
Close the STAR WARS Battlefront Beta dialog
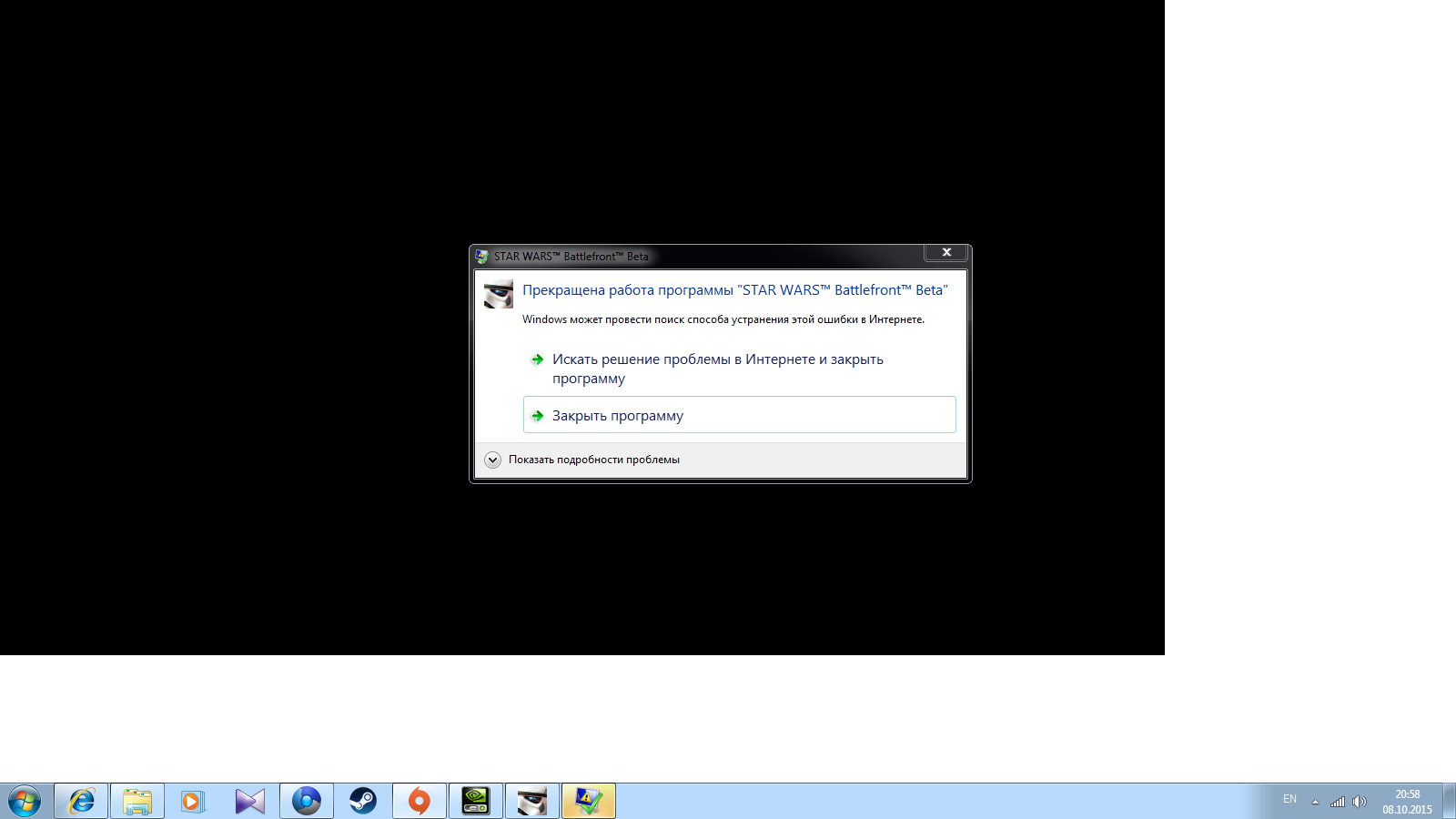click(946, 252)
